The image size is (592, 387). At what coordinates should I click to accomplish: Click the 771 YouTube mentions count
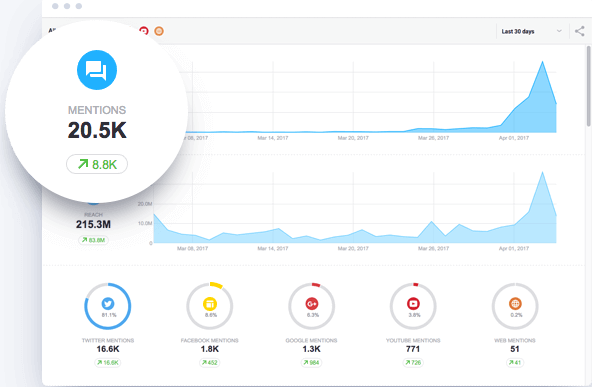[x=413, y=349]
